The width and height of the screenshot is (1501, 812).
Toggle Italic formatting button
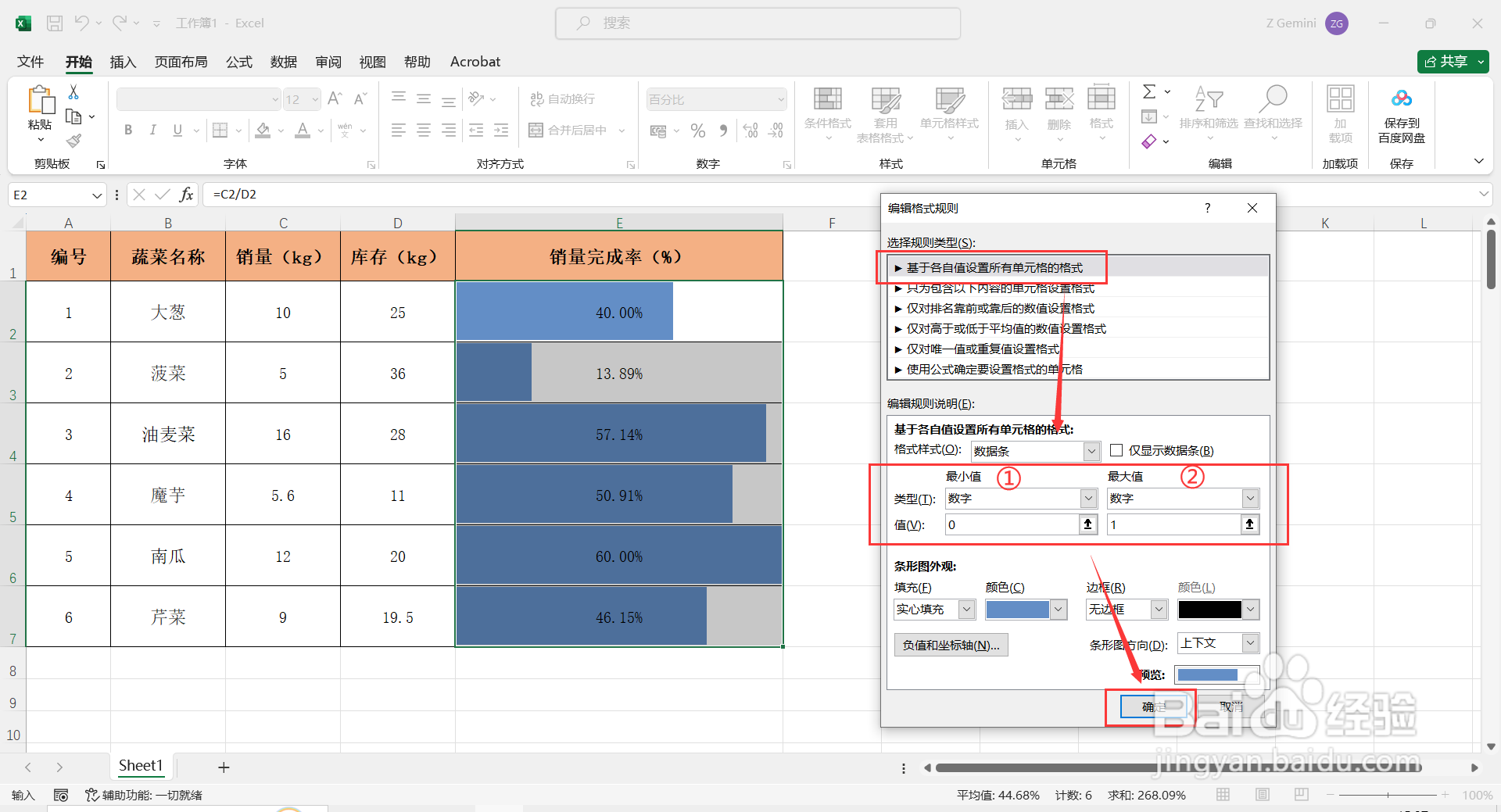click(153, 130)
